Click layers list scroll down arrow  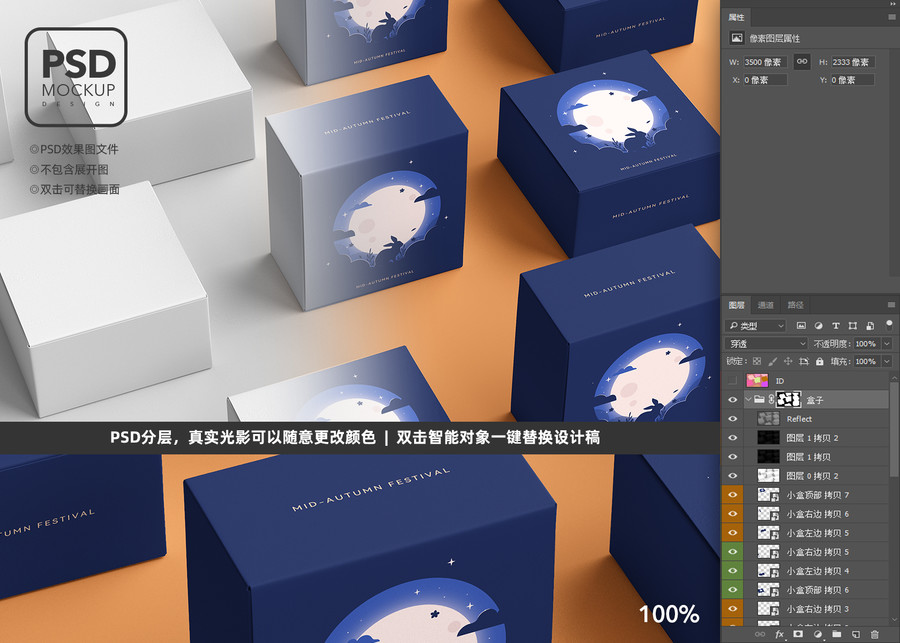[x=894, y=619]
